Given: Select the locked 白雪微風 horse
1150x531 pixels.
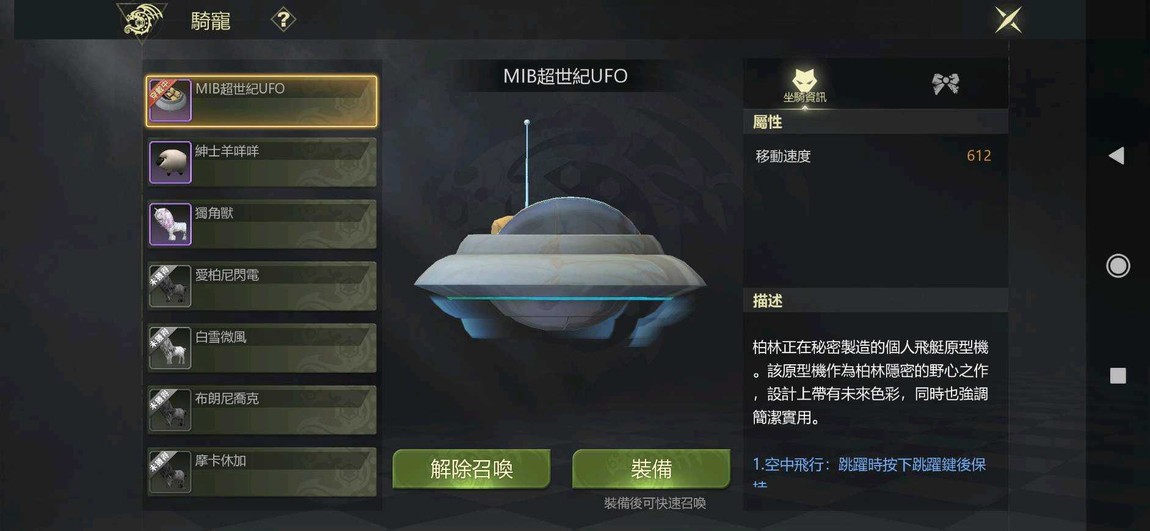Looking at the screenshot, I should coord(262,348).
